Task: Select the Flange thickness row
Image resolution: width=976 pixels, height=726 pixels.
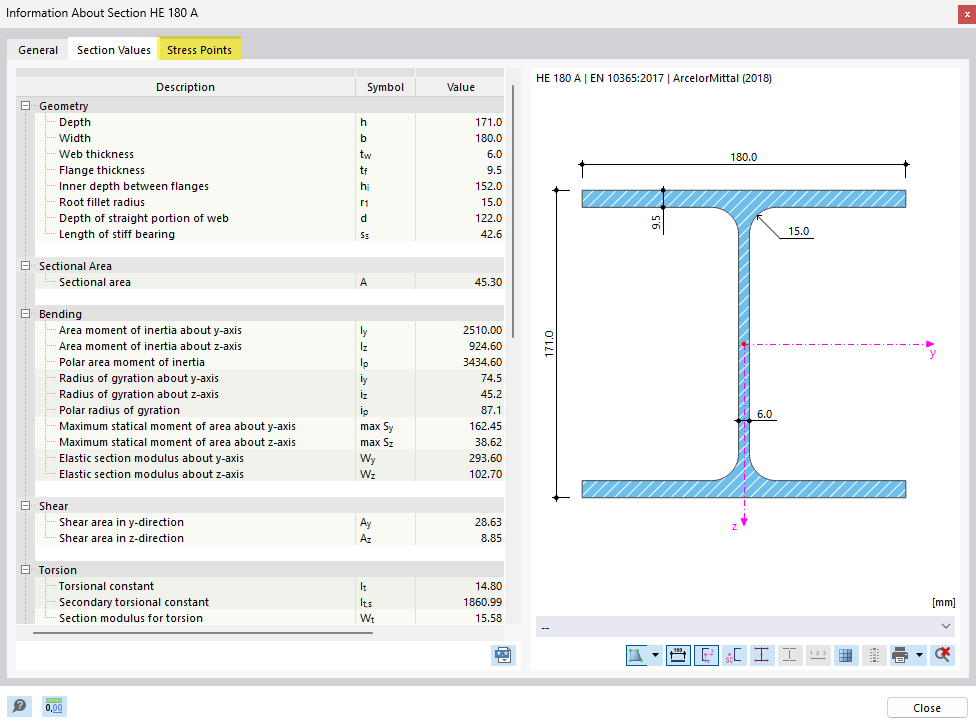Action: tap(269, 170)
